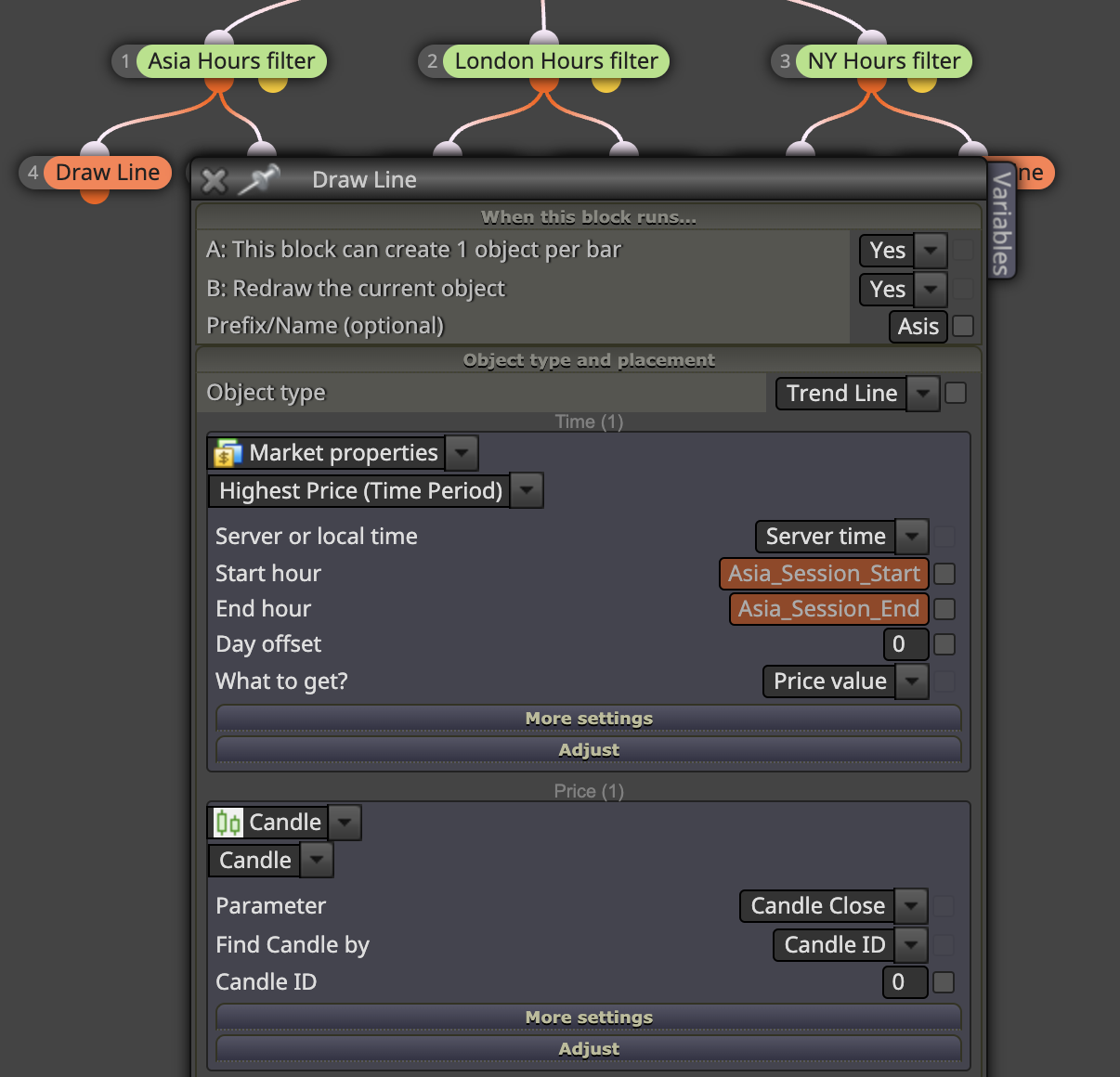
Task: Click the input connector atop Asia Hours filter
Action: click(x=219, y=38)
